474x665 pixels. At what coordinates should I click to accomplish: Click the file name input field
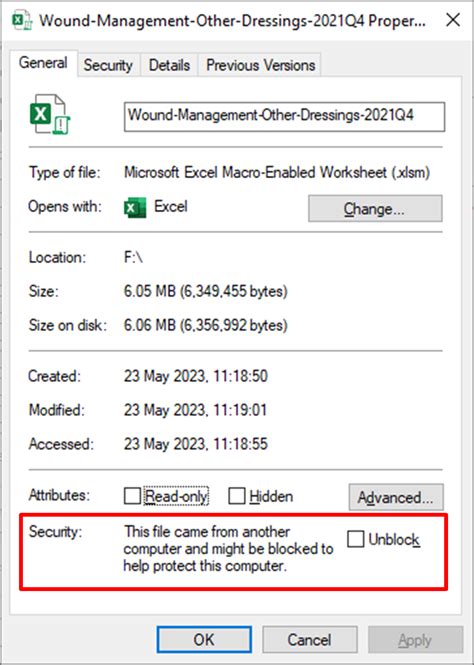284,116
